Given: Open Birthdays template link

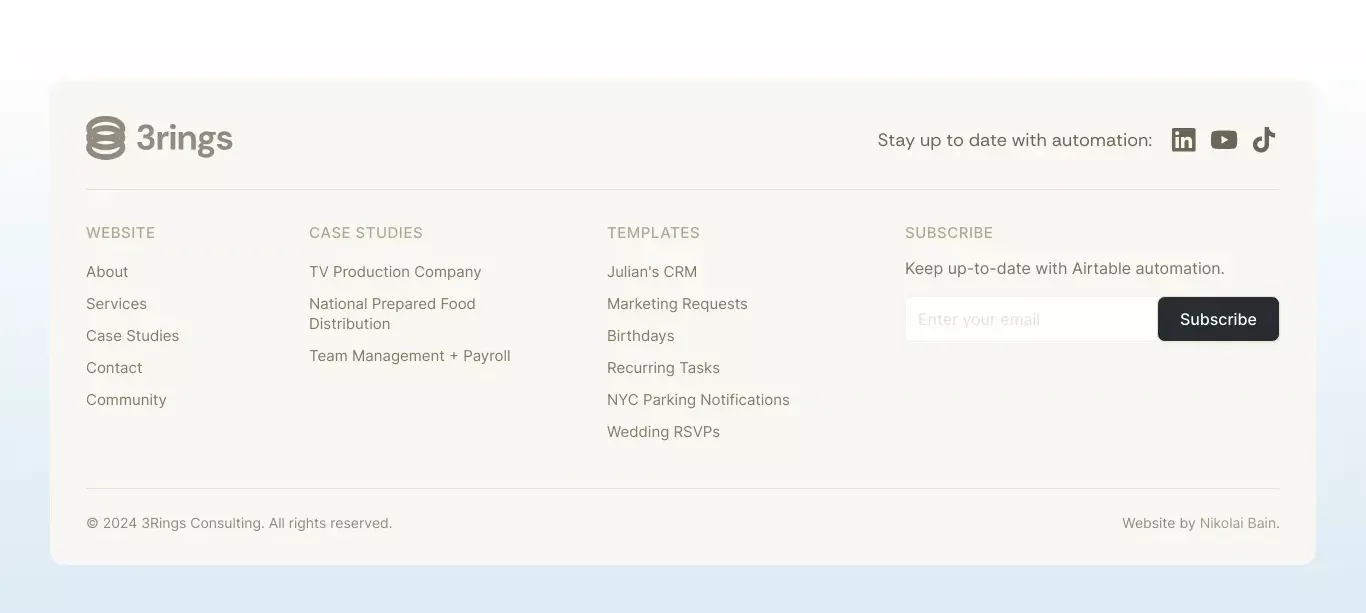Looking at the screenshot, I should 641,336.
